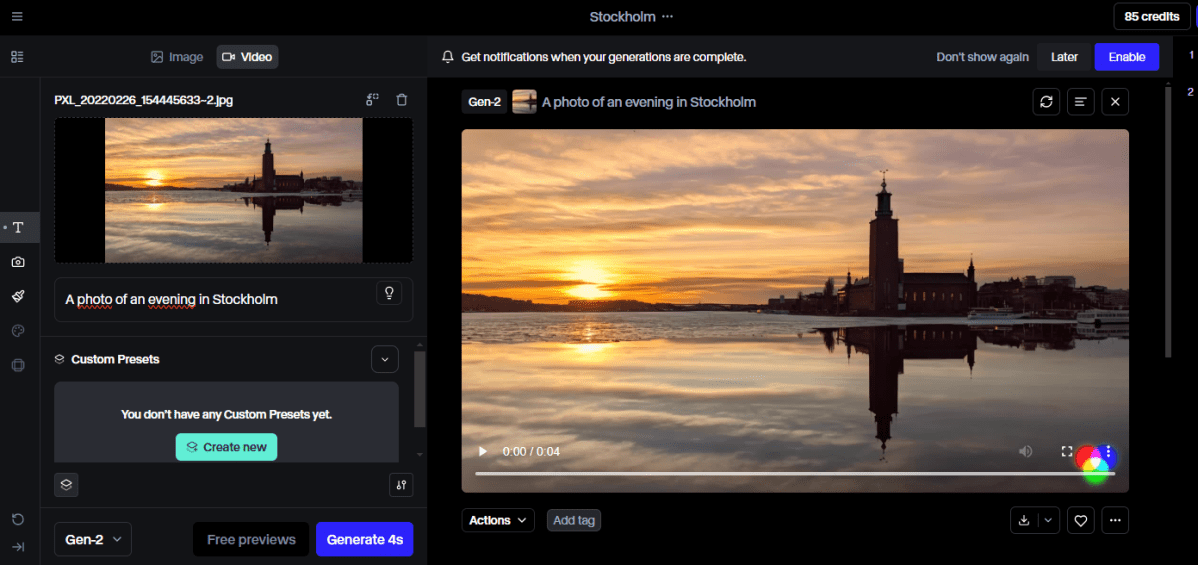Select the camera icon in left sidebar
The height and width of the screenshot is (565, 1198).
tap(18, 262)
